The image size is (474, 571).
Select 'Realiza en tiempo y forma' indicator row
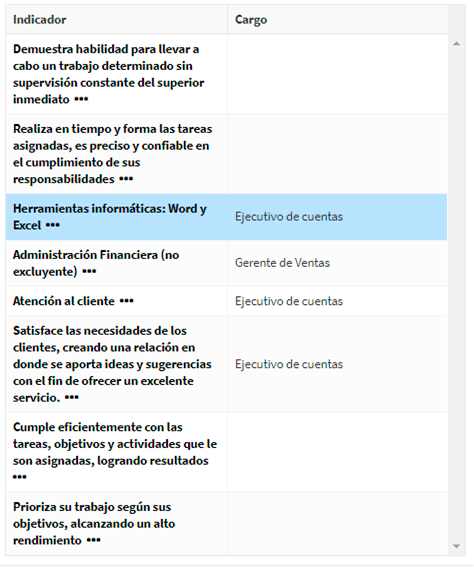[x=226, y=154]
